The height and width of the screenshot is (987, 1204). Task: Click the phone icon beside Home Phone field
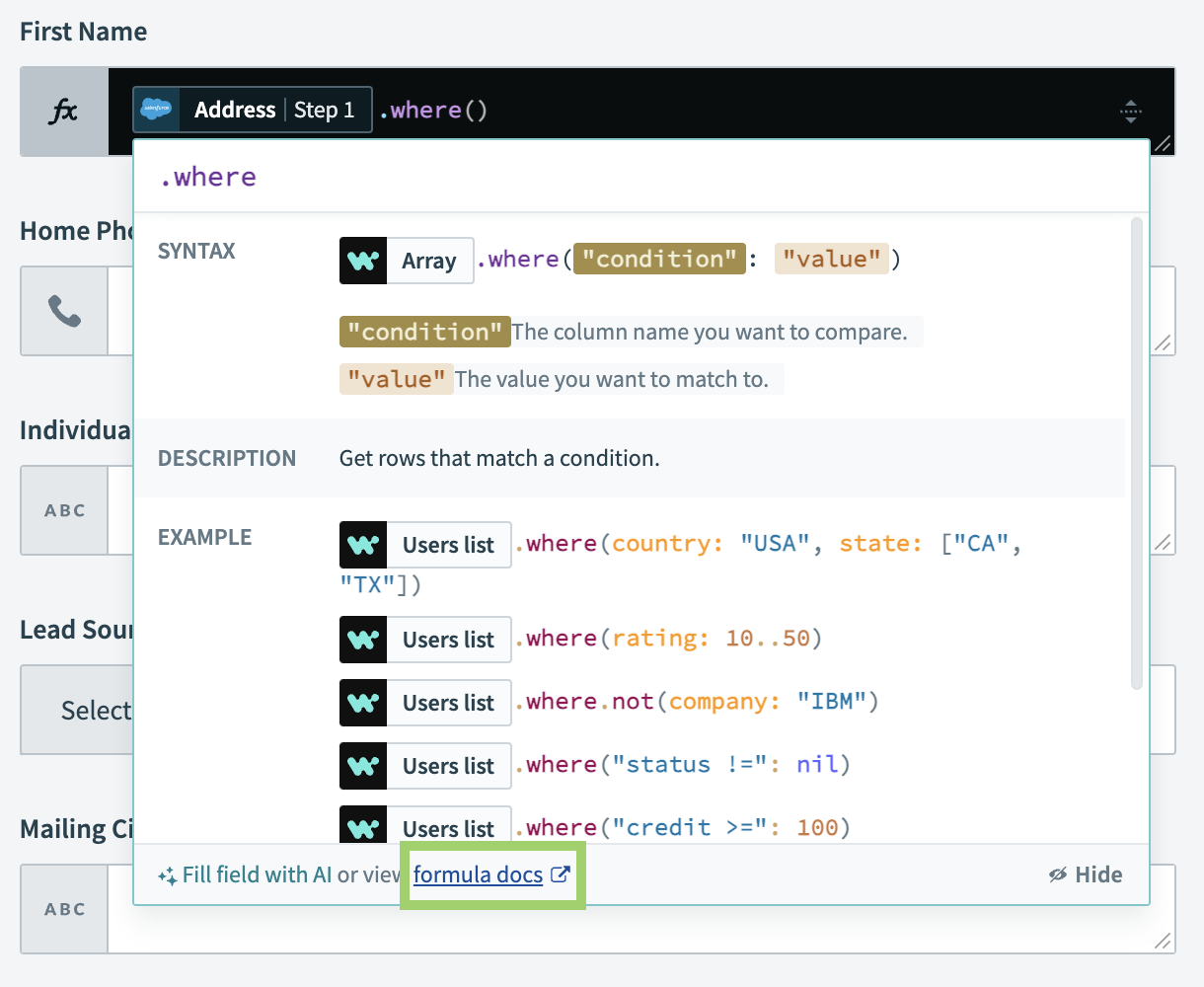(x=63, y=311)
